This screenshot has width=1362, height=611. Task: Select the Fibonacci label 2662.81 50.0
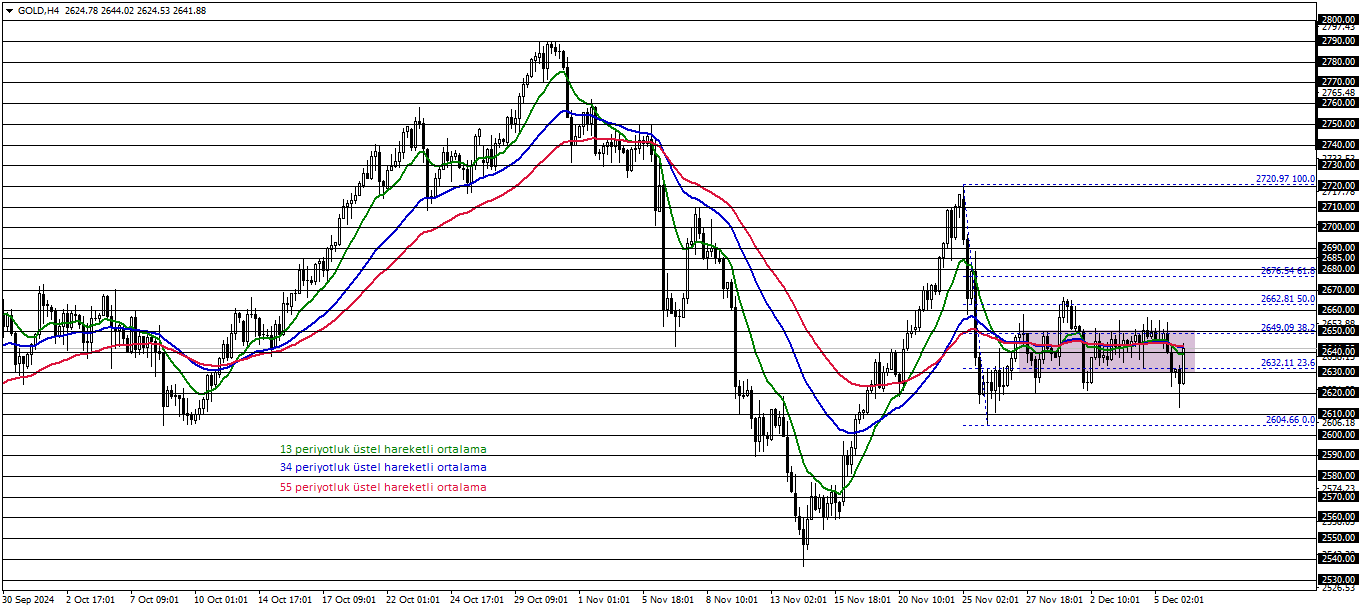(1288, 299)
